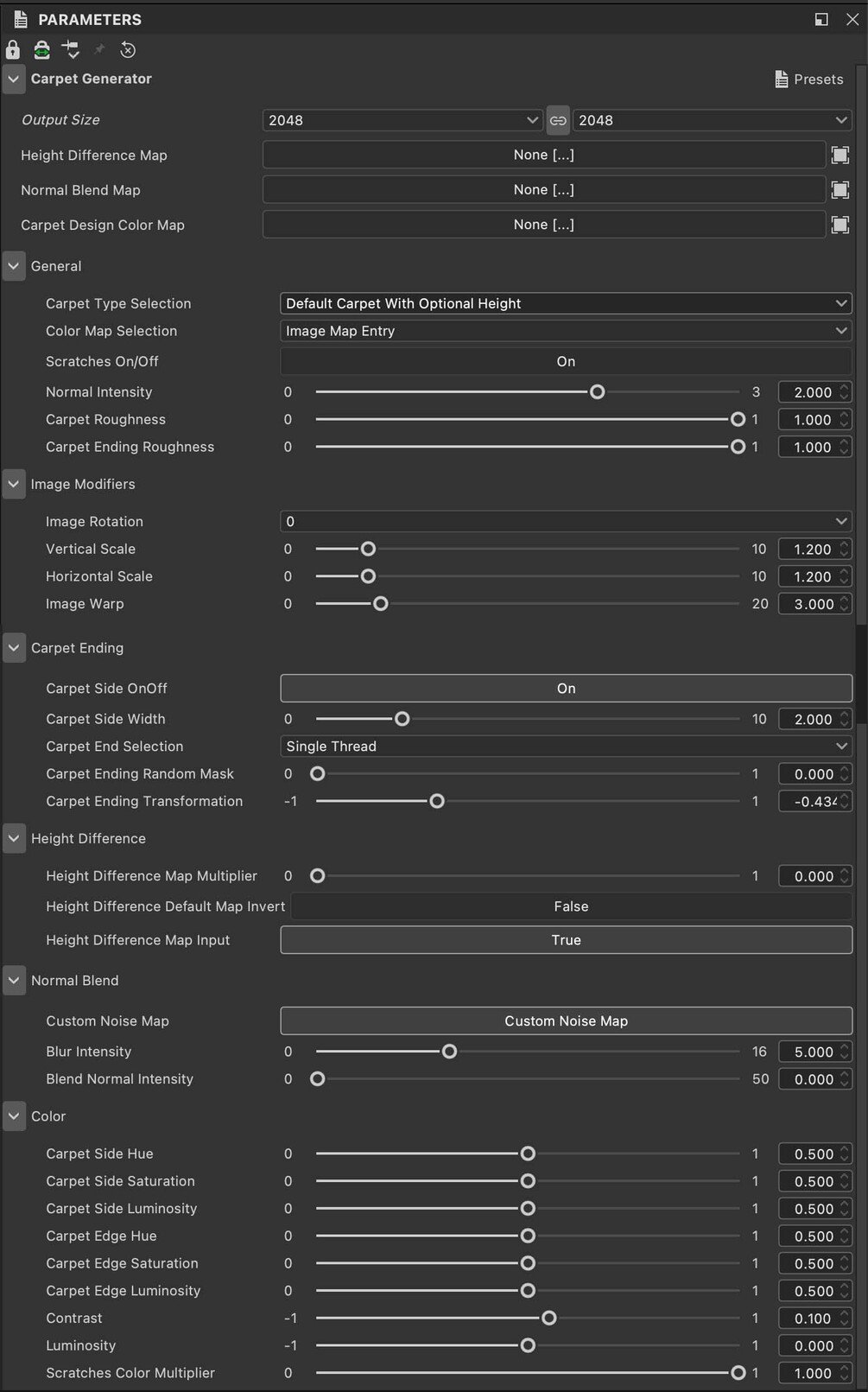Open the Presets menu
This screenshot has width=868, height=1392.
point(809,79)
